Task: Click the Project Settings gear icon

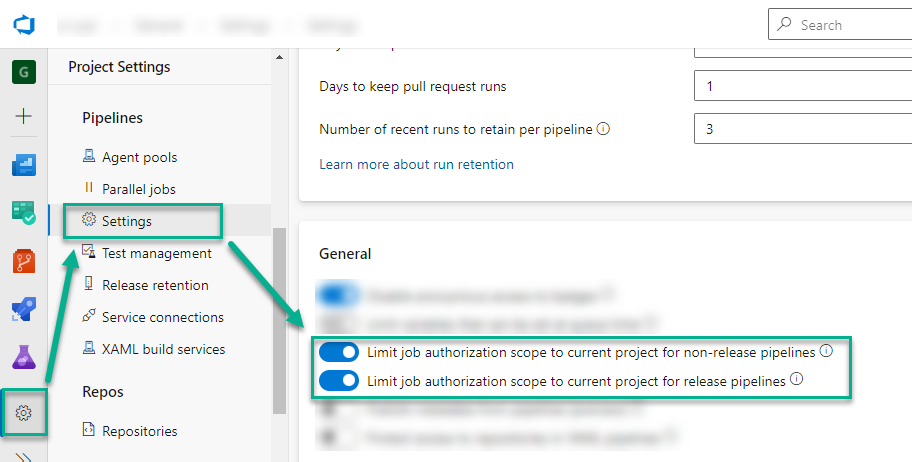Action: click(24, 413)
